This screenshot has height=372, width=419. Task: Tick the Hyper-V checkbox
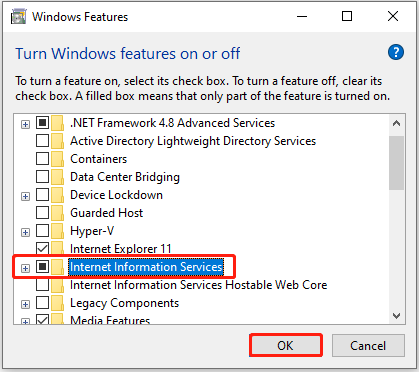click(42, 231)
